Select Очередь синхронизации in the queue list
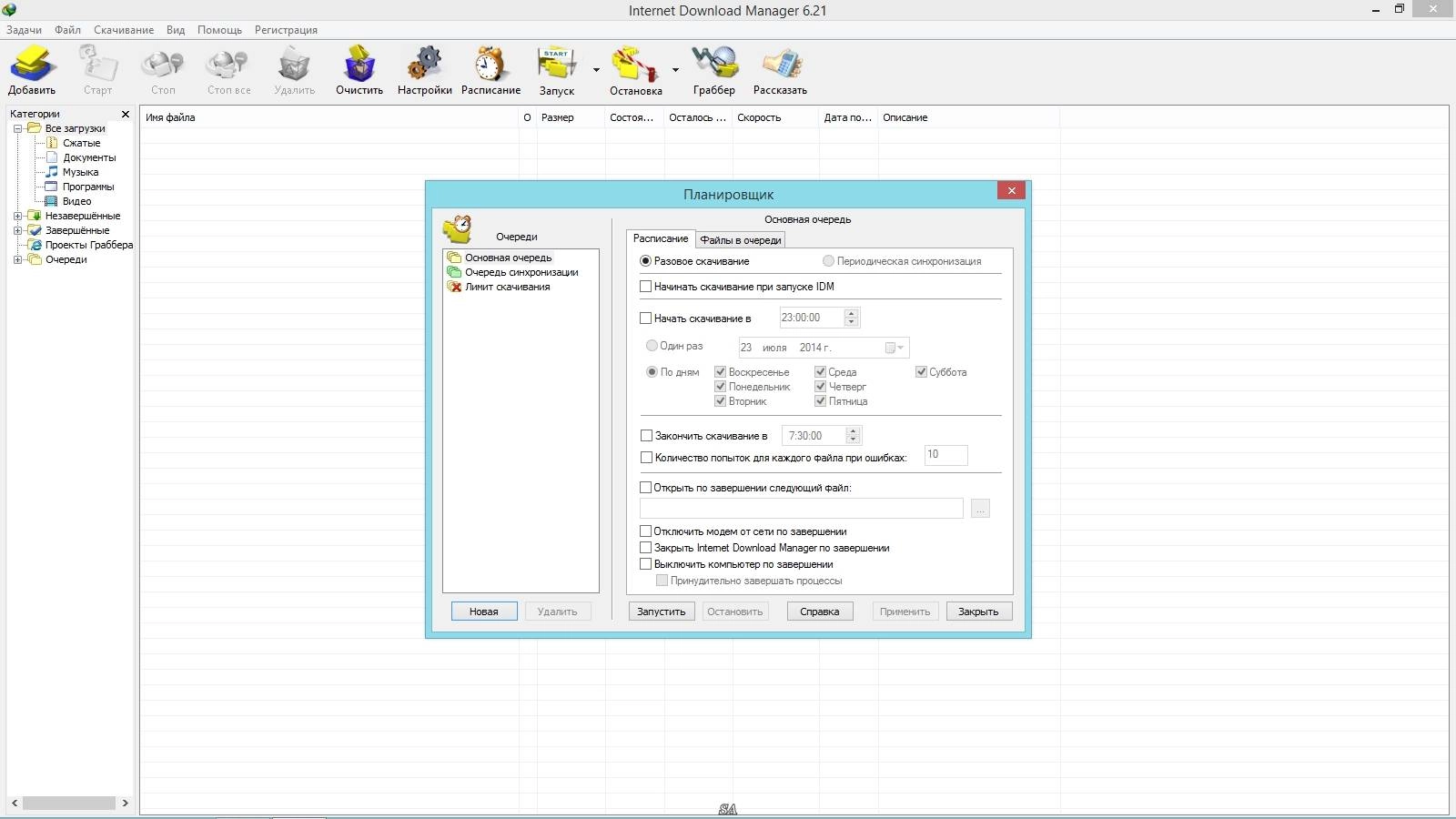 click(521, 272)
